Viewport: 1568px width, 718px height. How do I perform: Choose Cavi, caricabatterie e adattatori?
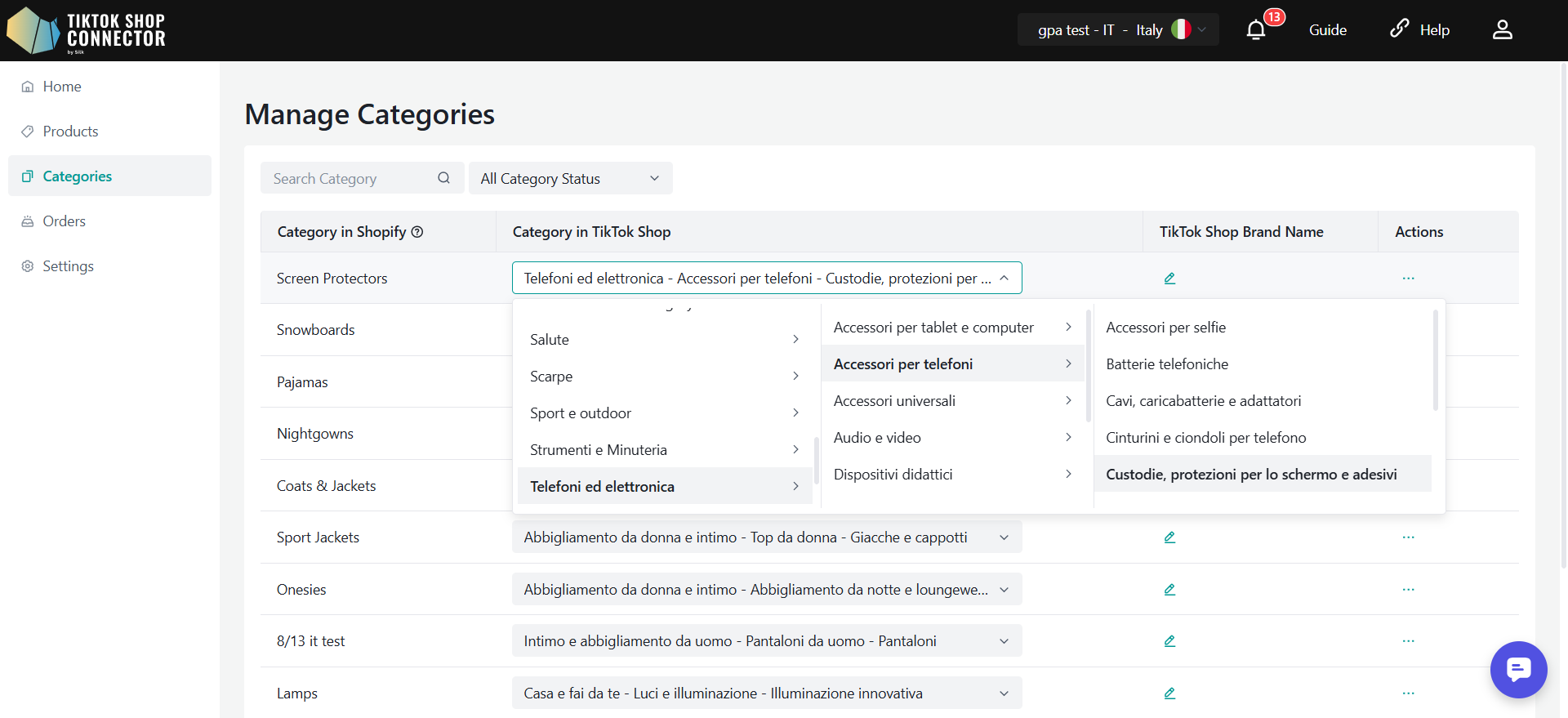point(1263,401)
